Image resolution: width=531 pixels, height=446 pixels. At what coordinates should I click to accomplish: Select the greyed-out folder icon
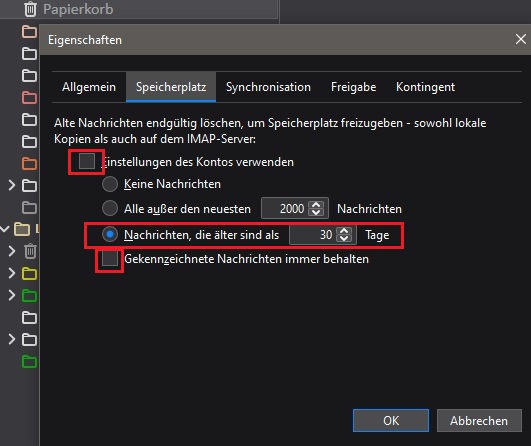(29, 208)
